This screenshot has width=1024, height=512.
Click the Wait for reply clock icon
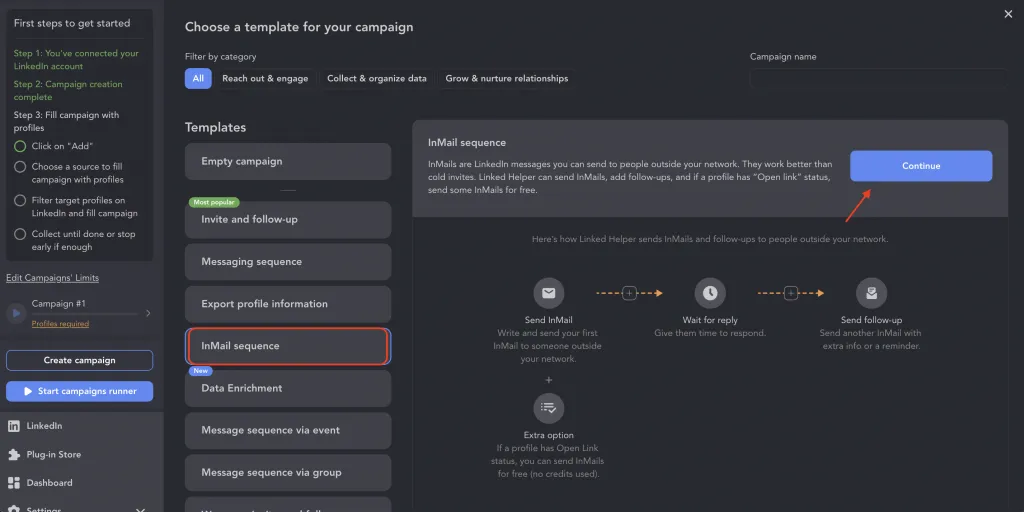click(710, 293)
